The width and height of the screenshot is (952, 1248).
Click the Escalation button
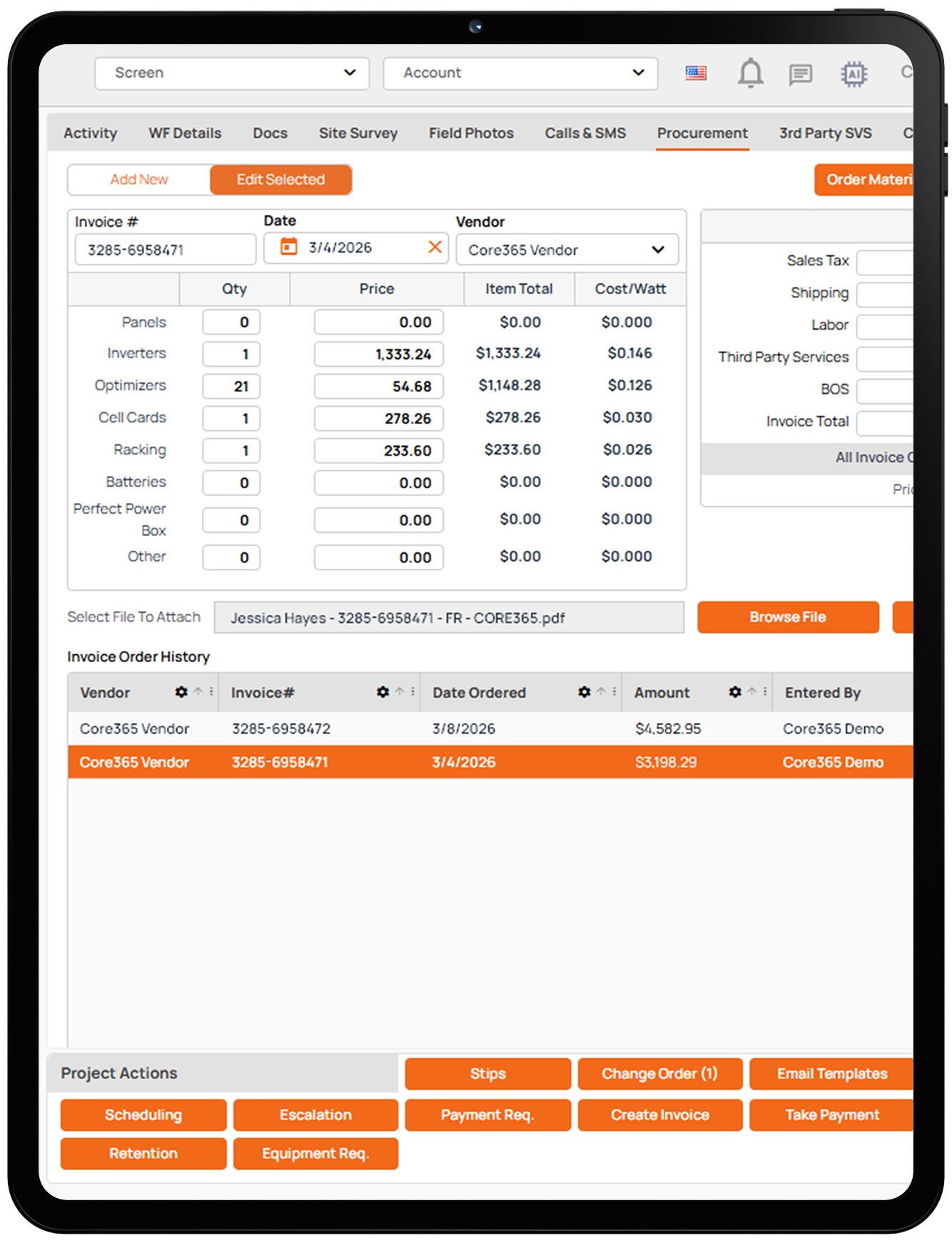tap(315, 1115)
